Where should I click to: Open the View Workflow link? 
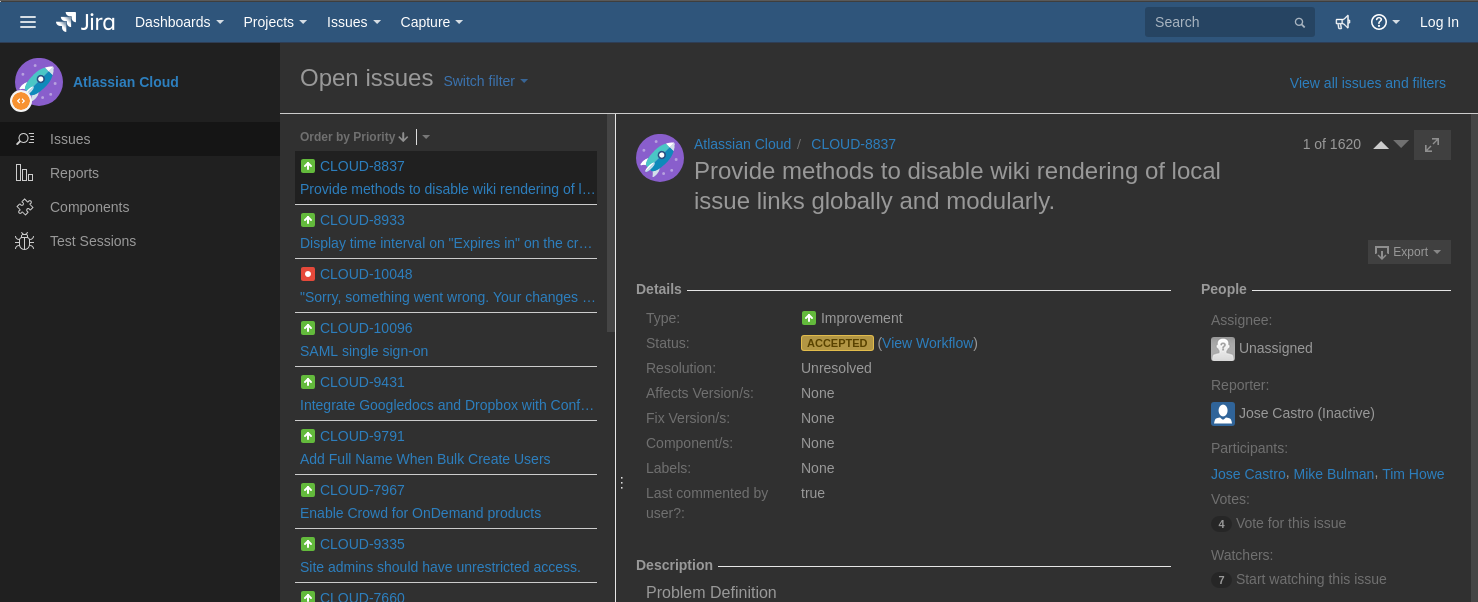click(927, 342)
